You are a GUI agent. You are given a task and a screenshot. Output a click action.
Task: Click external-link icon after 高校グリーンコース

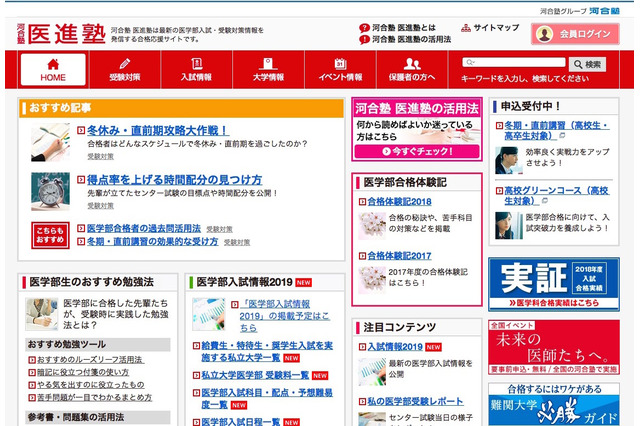[x=545, y=201]
